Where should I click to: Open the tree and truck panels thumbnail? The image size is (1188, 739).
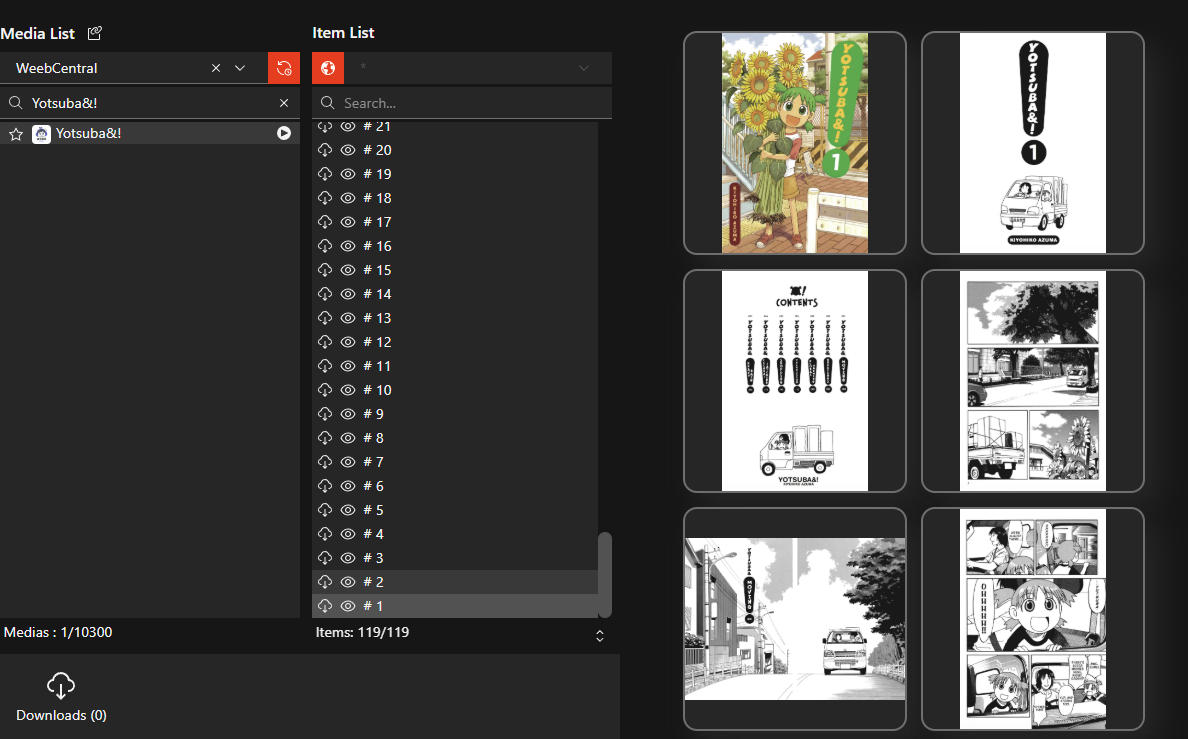click(1033, 380)
